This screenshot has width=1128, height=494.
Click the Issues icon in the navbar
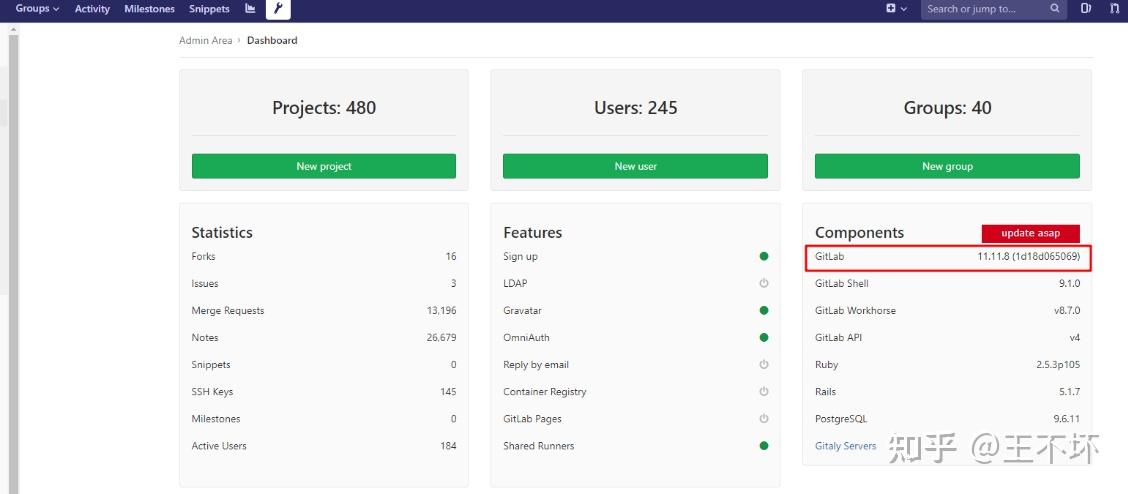point(1086,9)
